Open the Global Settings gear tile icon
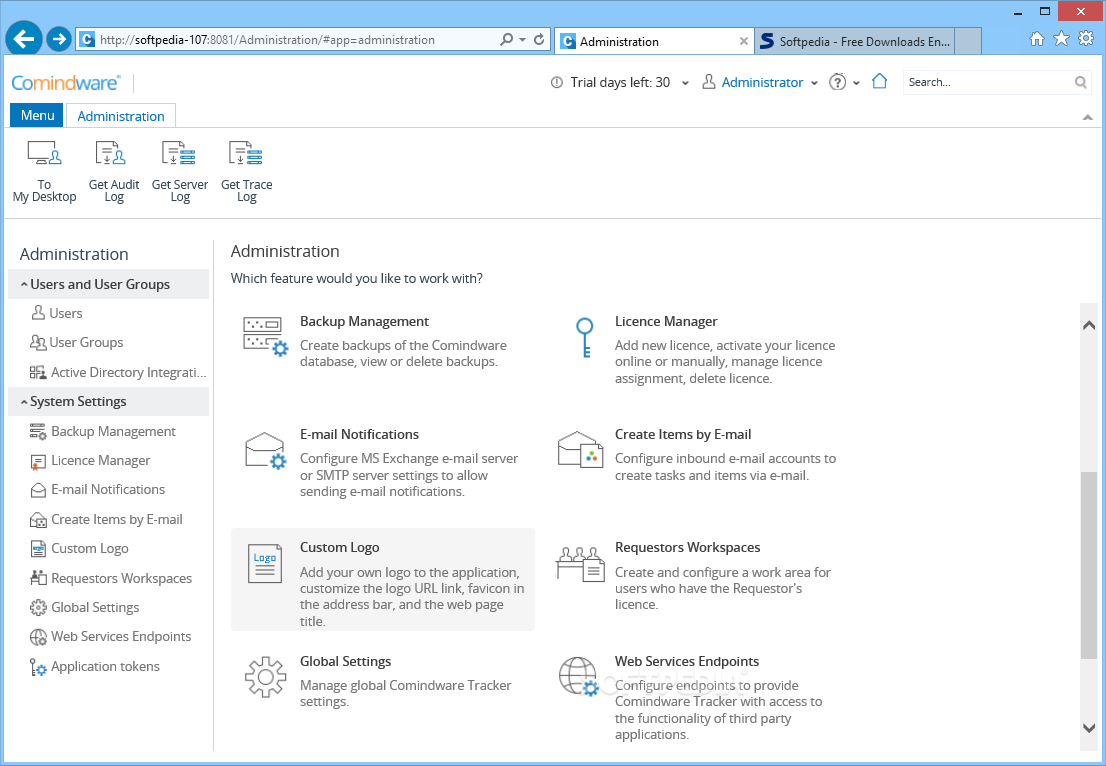 point(265,677)
